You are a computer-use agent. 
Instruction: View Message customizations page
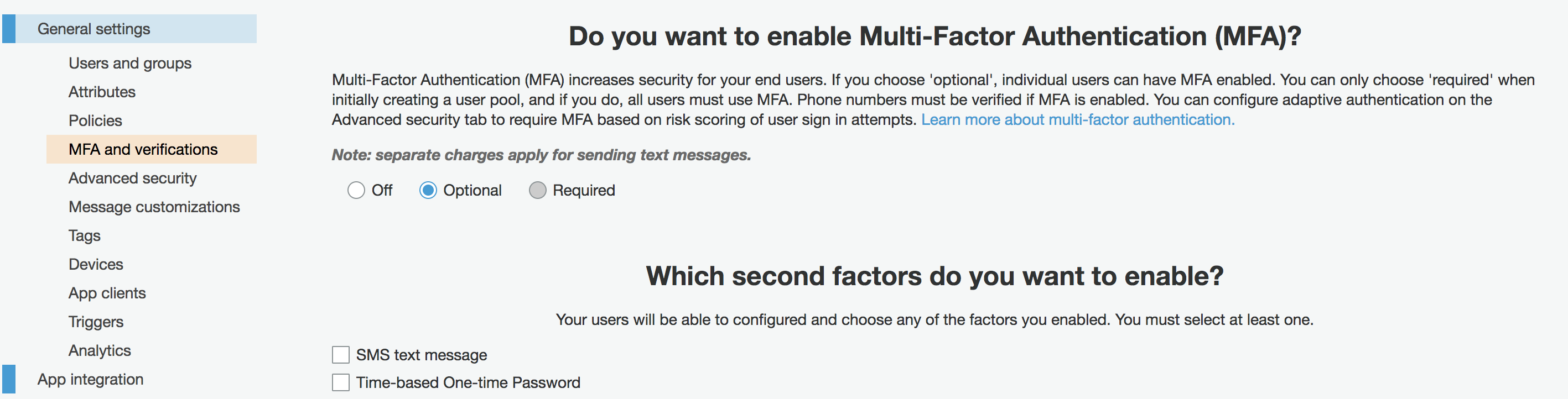(154, 207)
